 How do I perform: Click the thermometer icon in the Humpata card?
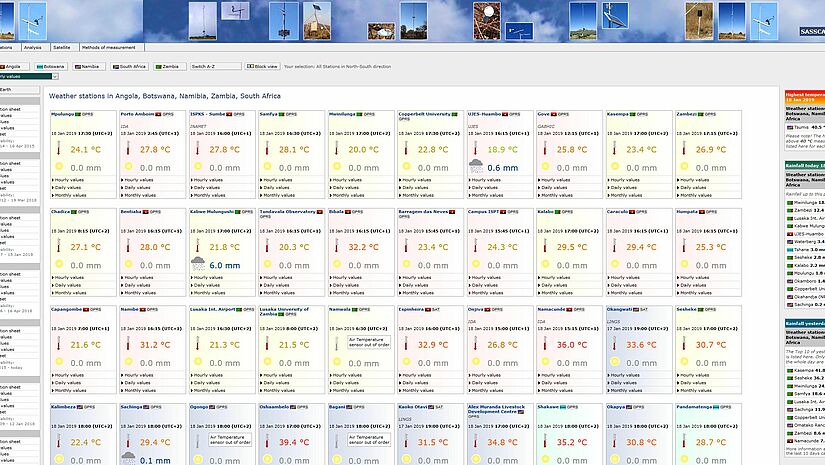(x=683, y=246)
